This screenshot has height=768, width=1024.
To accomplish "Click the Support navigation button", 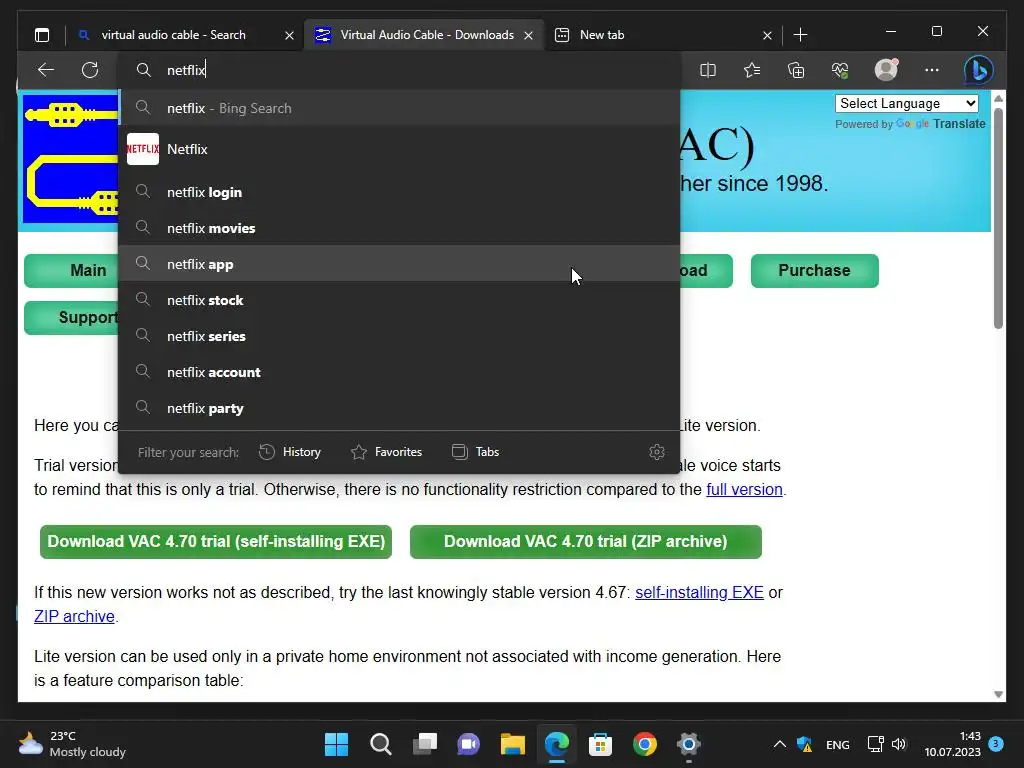I will (x=72, y=317).
